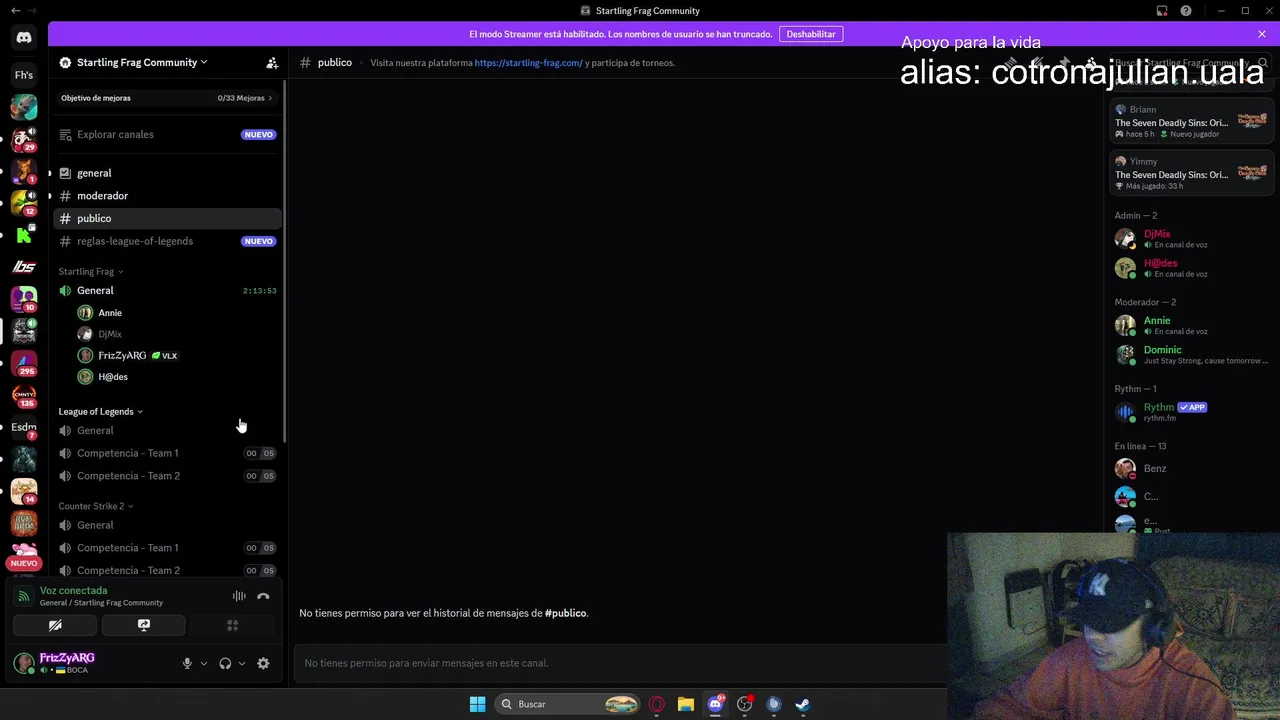The image size is (1280, 720).
Task: Join League of Legends Competencia - Team 2
Action: pyautogui.click(x=167, y=476)
